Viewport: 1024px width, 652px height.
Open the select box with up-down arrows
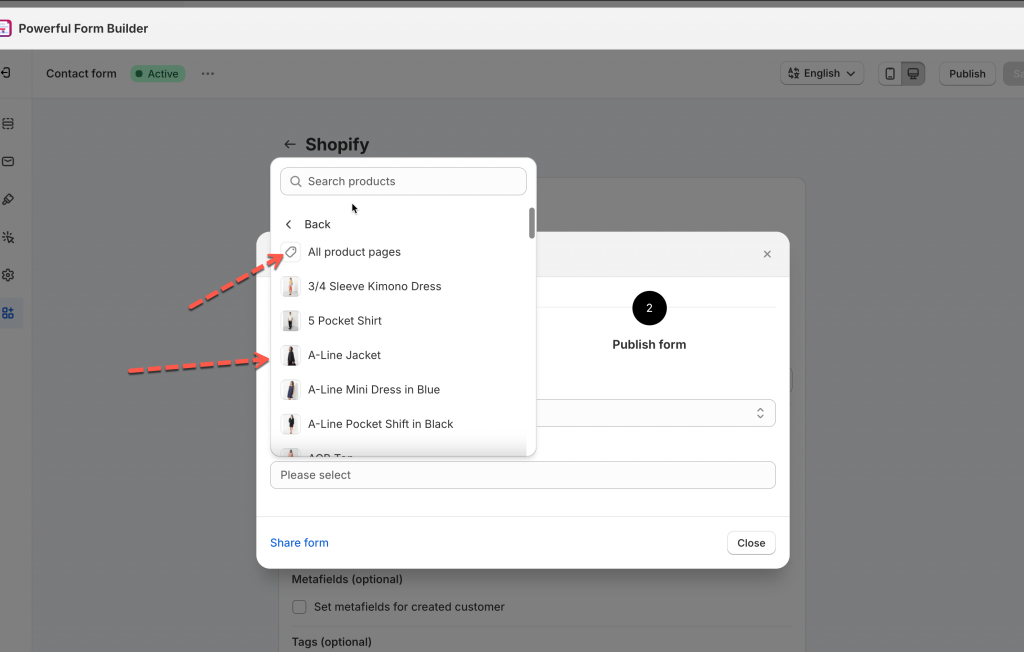click(655, 413)
